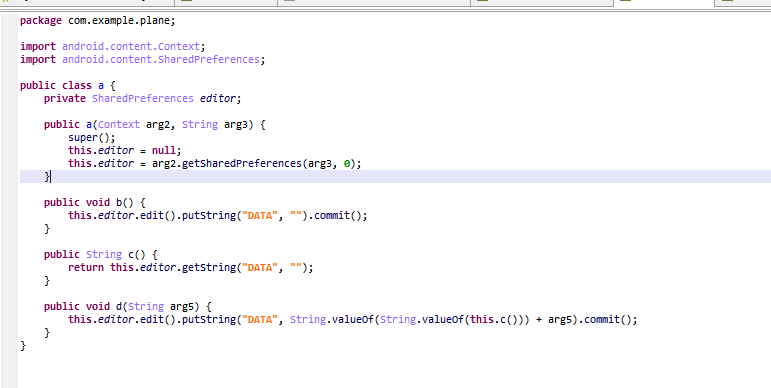Click the 'return' keyword in method c
This screenshot has height=388, width=771.
[x=86, y=268]
